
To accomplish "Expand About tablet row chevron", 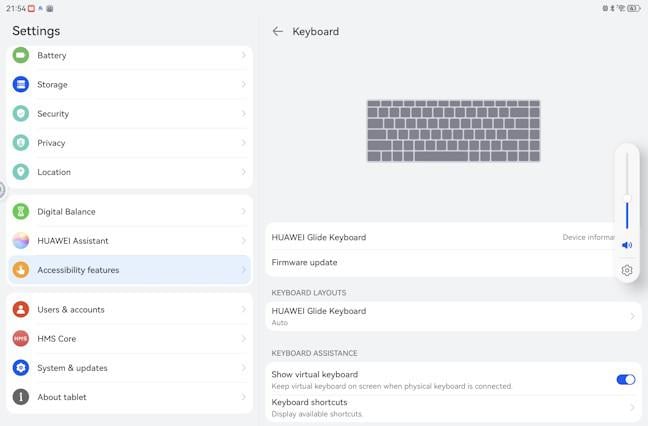I will pos(243,397).
